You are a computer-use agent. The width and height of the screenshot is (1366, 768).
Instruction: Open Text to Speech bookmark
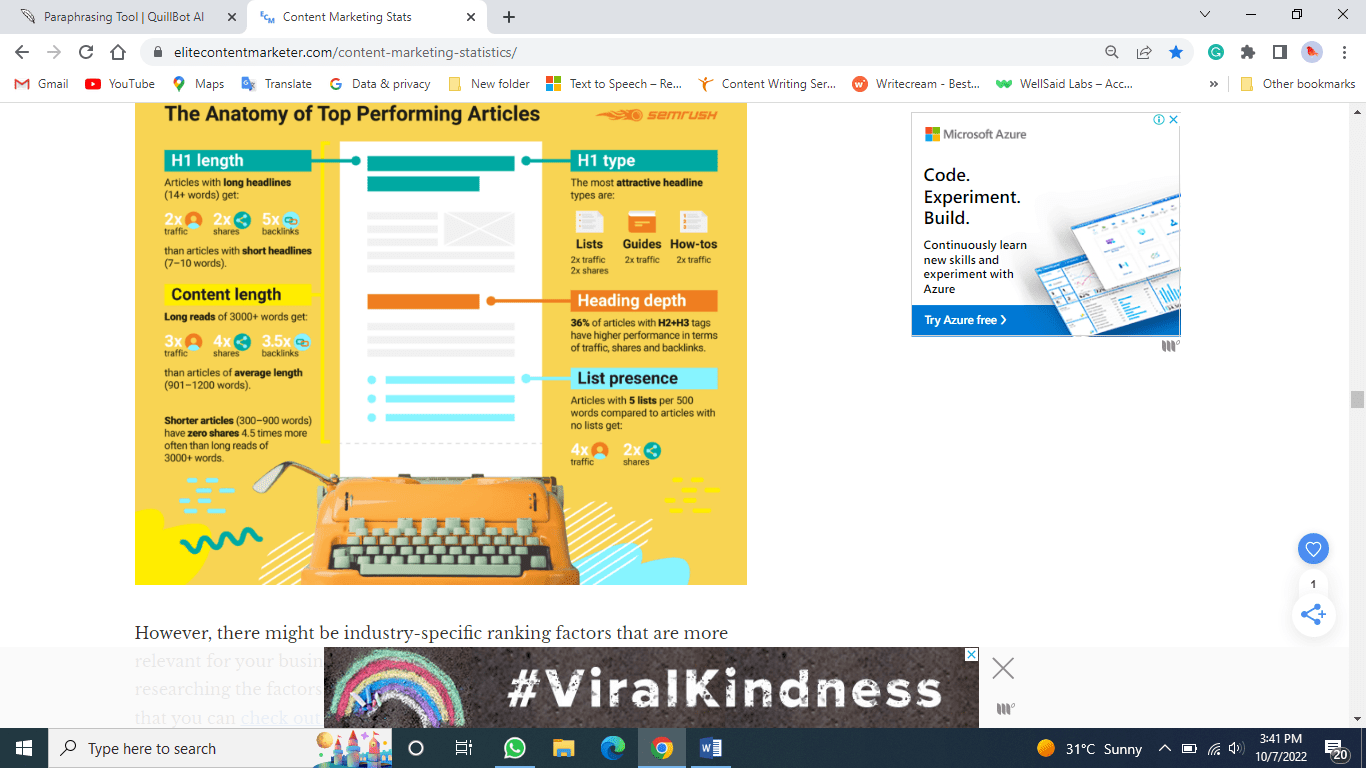pos(614,84)
